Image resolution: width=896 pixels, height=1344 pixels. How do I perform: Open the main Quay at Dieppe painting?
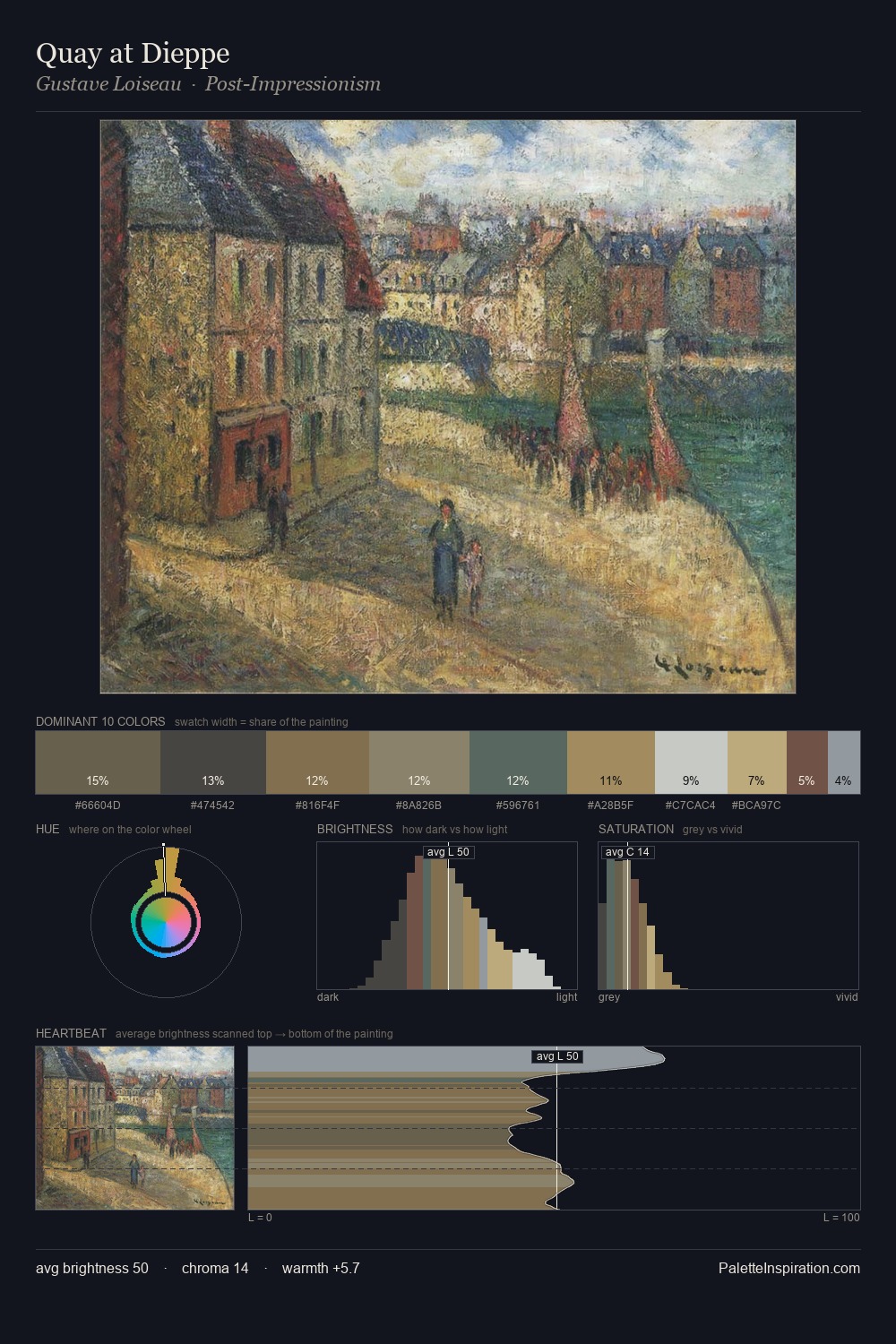point(448,407)
